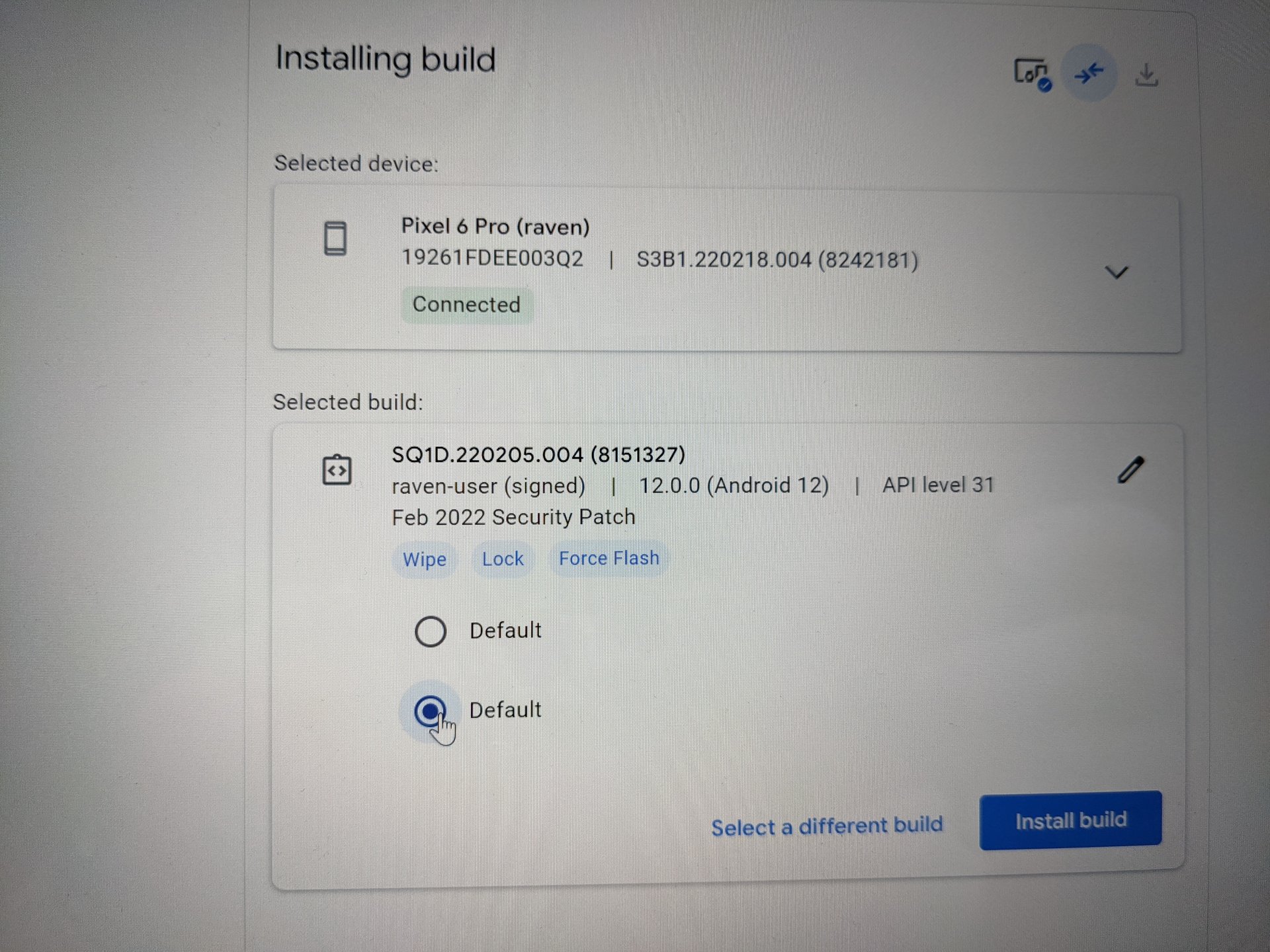Image resolution: width=1270 pixels, height=952 pixels.
Task: Toggle the Force Flash option chip
Action: pyautogui.click(x=609, y=559)
